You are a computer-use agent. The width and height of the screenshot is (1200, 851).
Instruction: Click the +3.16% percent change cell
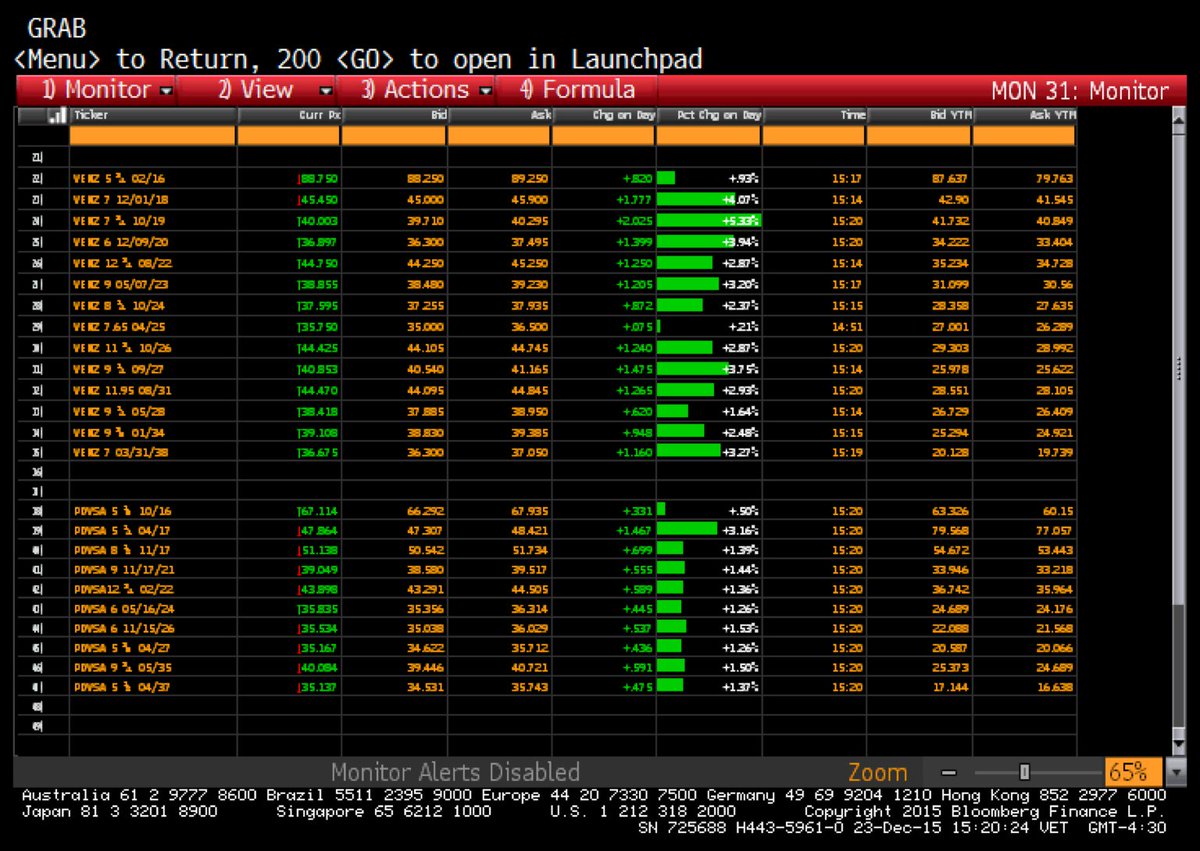(709, 529)
